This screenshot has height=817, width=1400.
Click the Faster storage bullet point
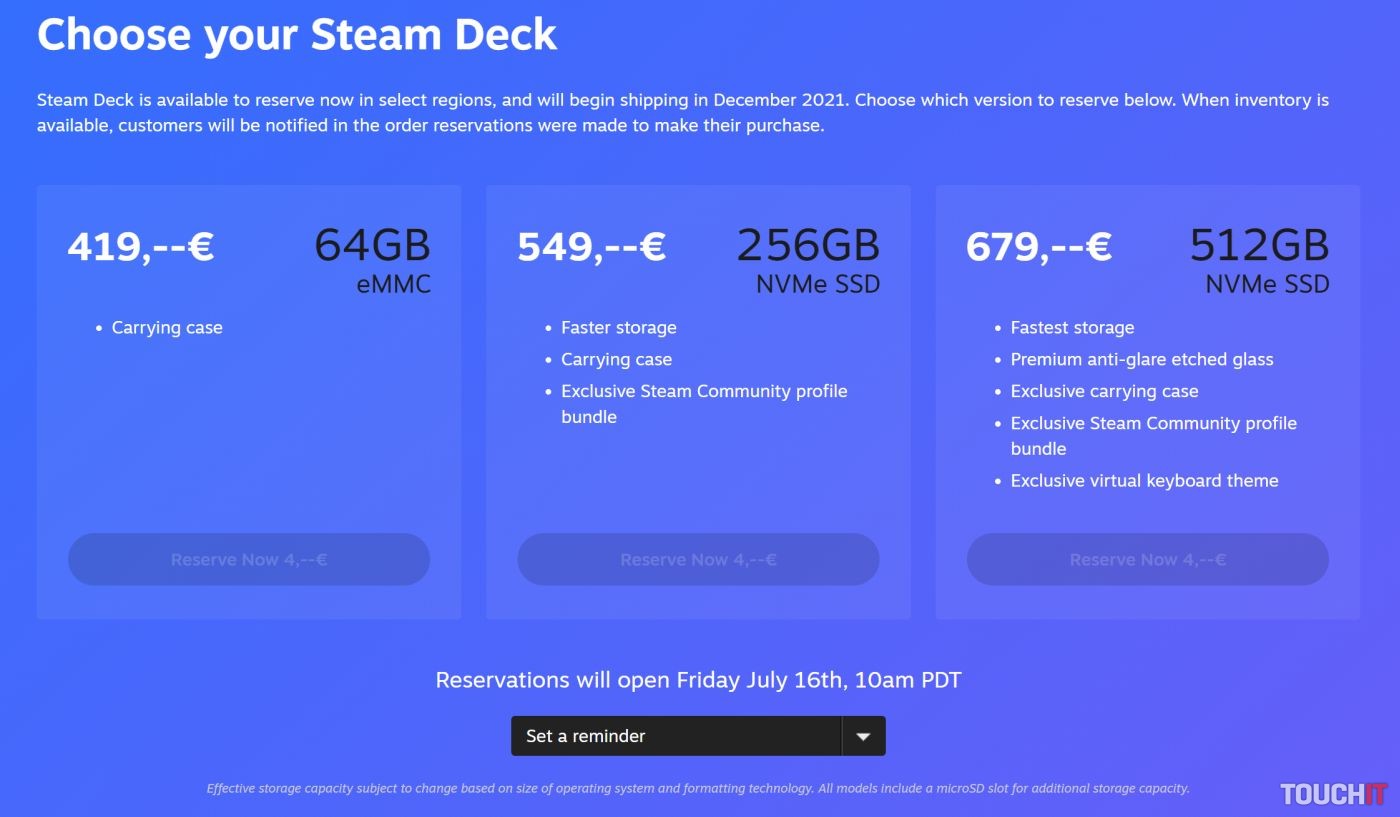click(x=618, y=328)
